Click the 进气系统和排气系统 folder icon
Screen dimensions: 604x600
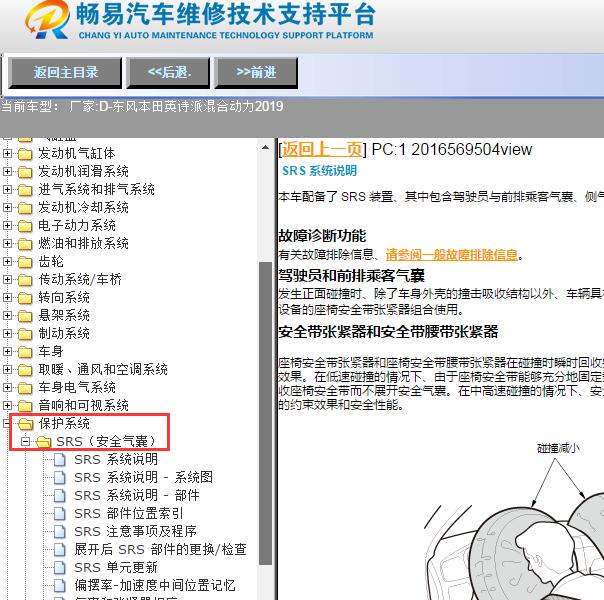point(25,190)
